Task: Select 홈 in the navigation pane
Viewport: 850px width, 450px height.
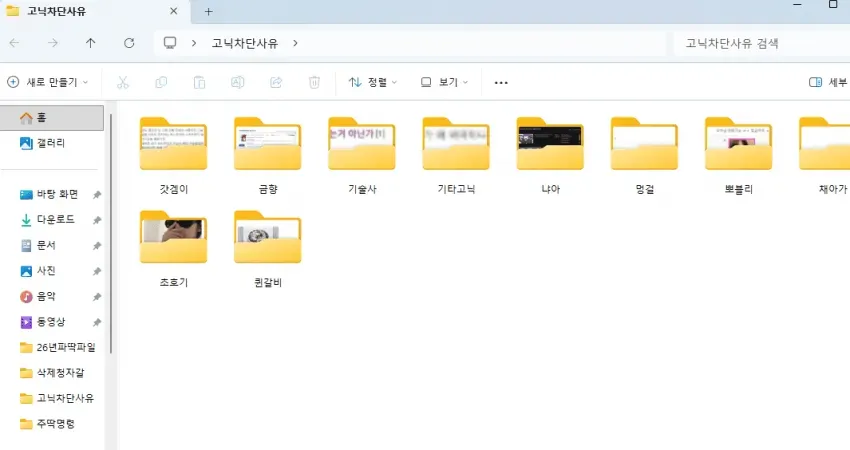Action: click(x=51, y=118)
